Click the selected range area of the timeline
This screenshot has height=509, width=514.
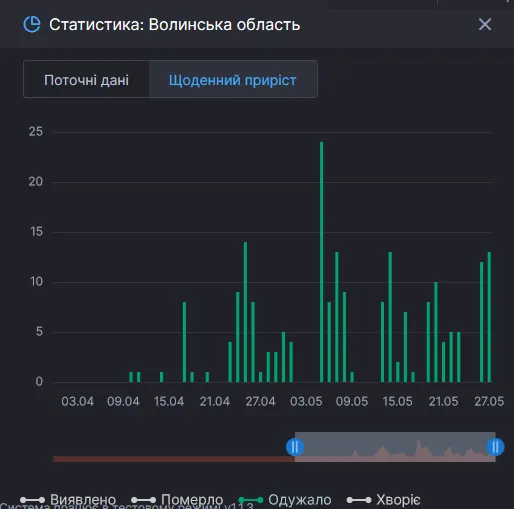coord(395,447)
